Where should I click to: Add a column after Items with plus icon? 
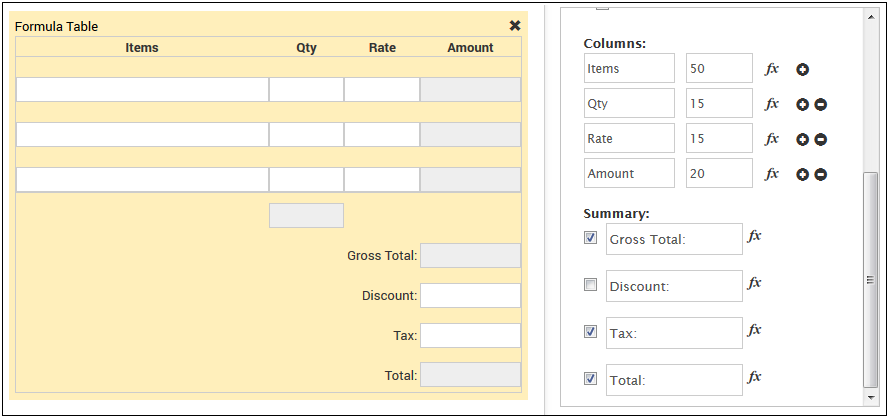click(802, 69)
